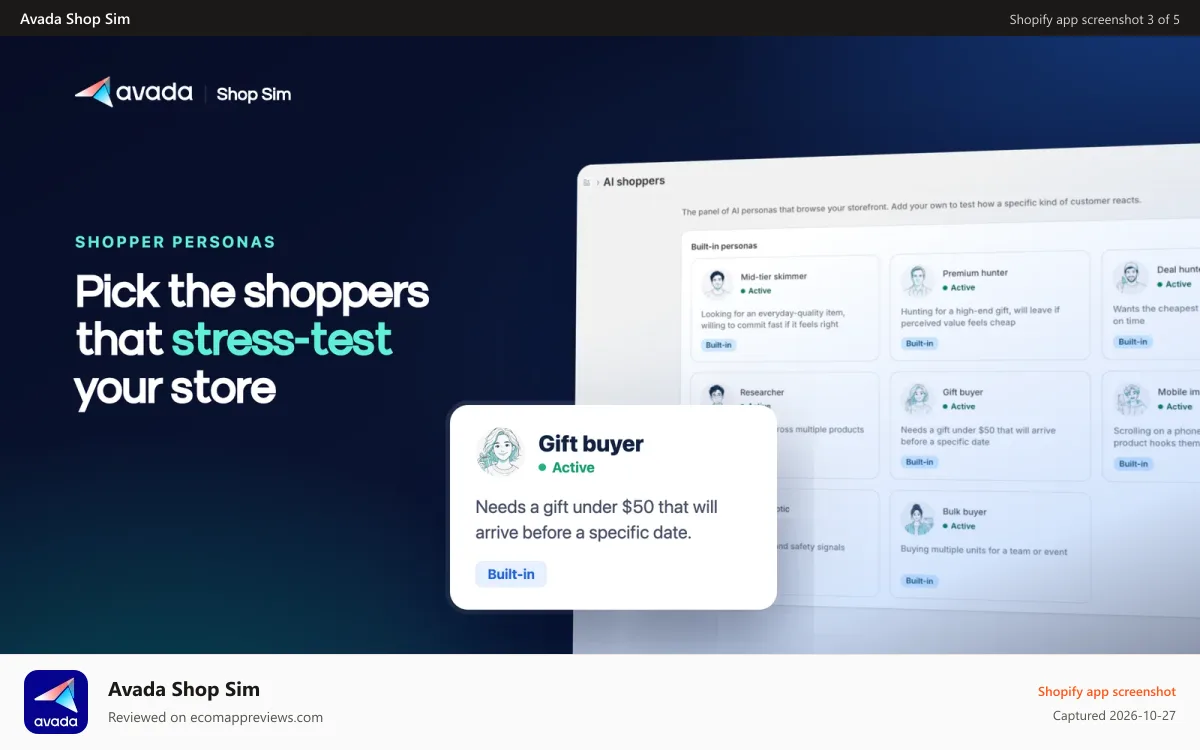Click the Active status on the Mobile persona card
The width and height of the screenshot is (1200, 750).
click(1177, 407)
